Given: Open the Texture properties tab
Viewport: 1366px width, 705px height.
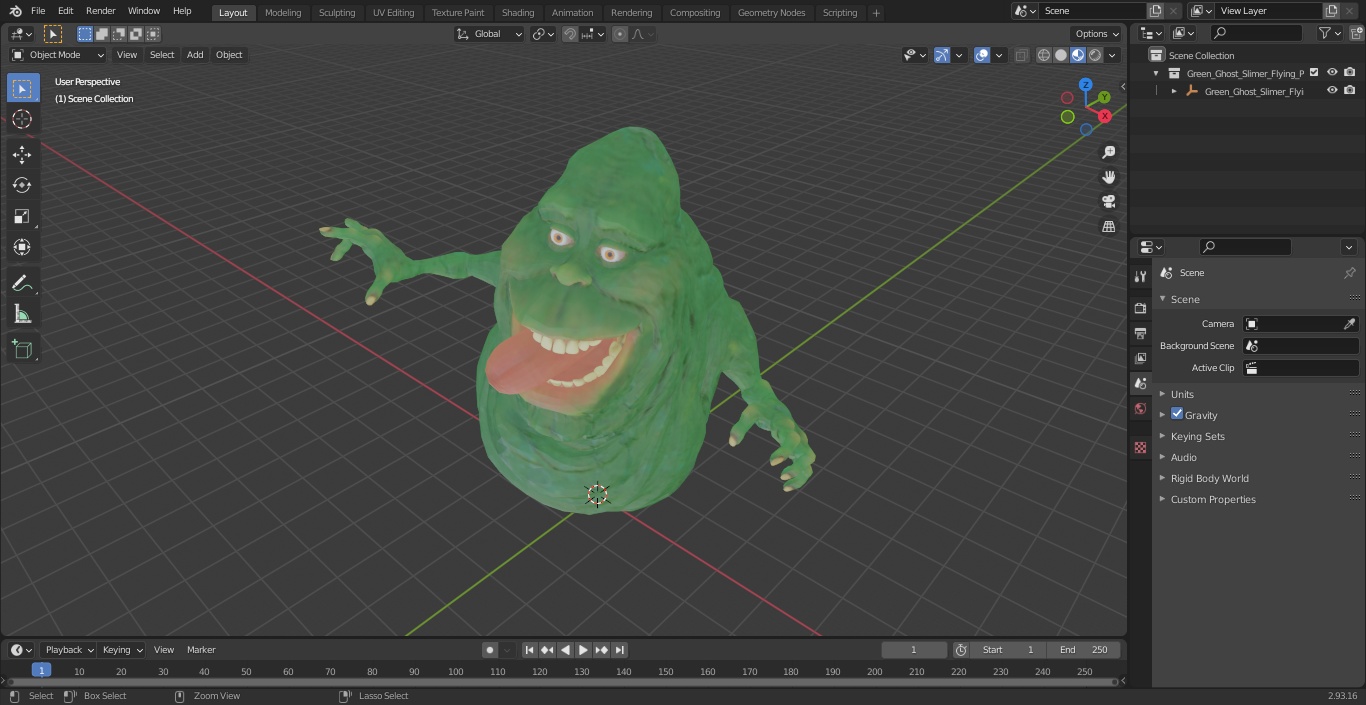Looking at the screenshot, I should pyautogui.click(x=1140, y=448).
